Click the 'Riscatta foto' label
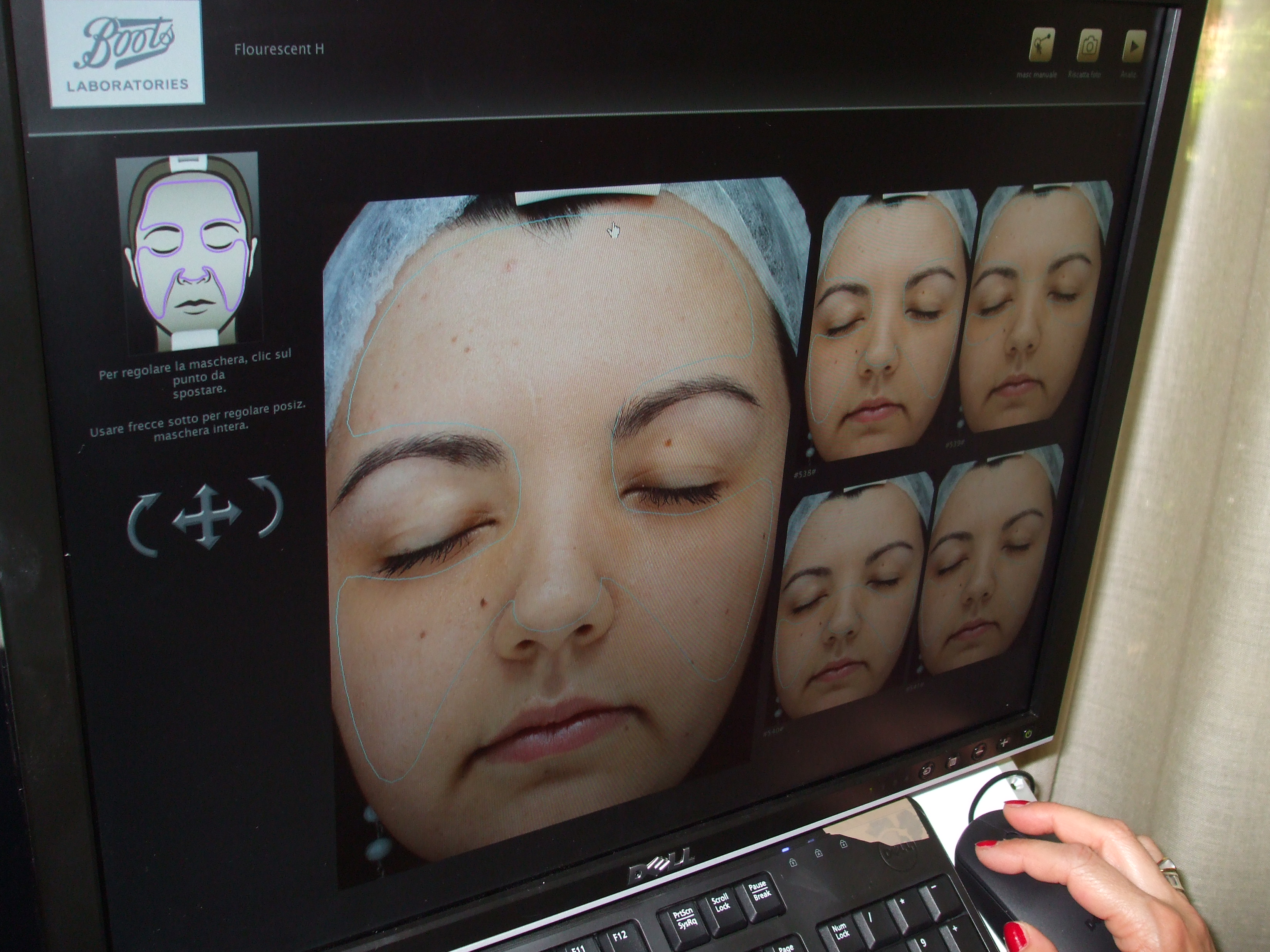1270x952 pixels. click(1085, 75)
